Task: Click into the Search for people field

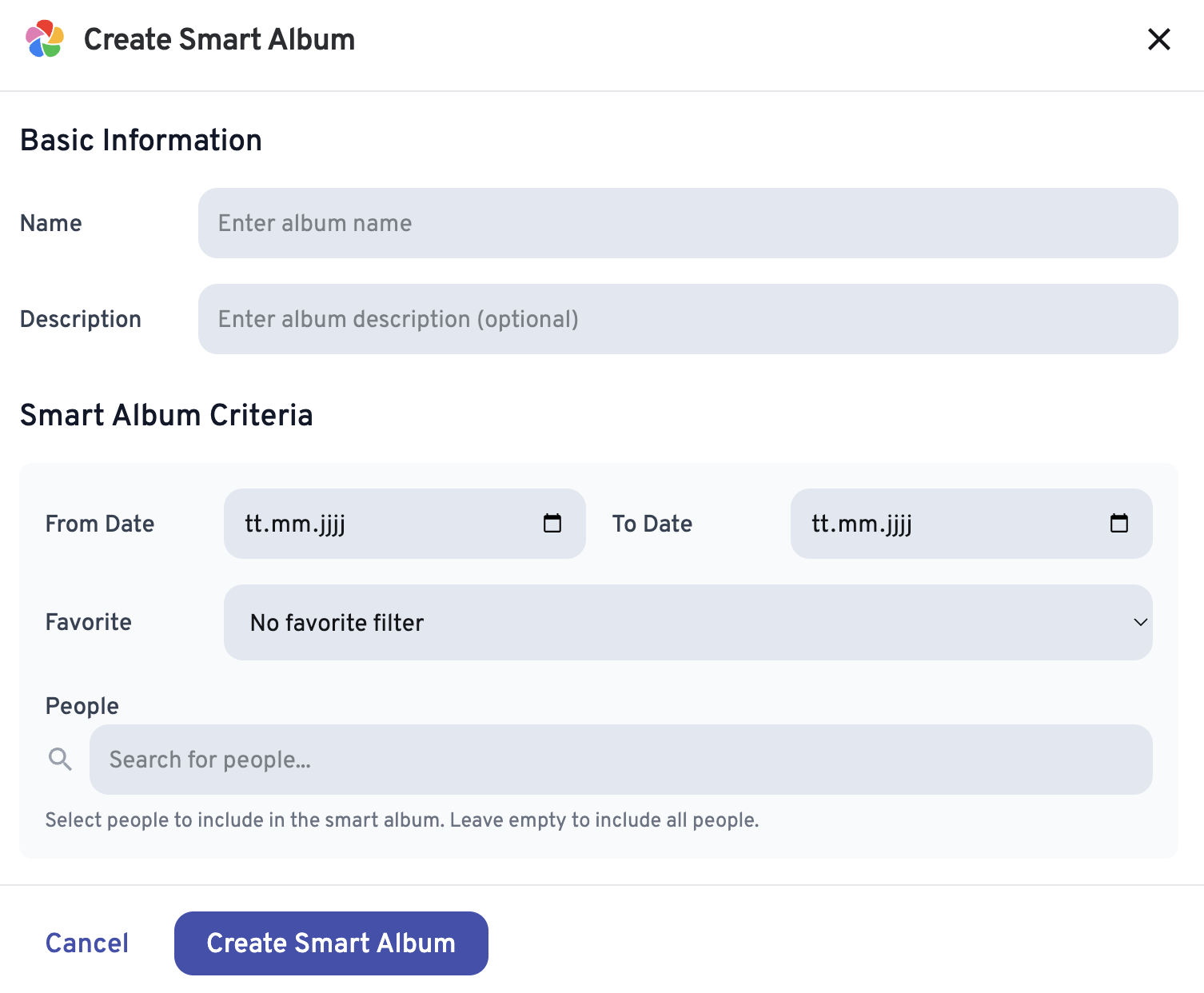Action: 620,760
